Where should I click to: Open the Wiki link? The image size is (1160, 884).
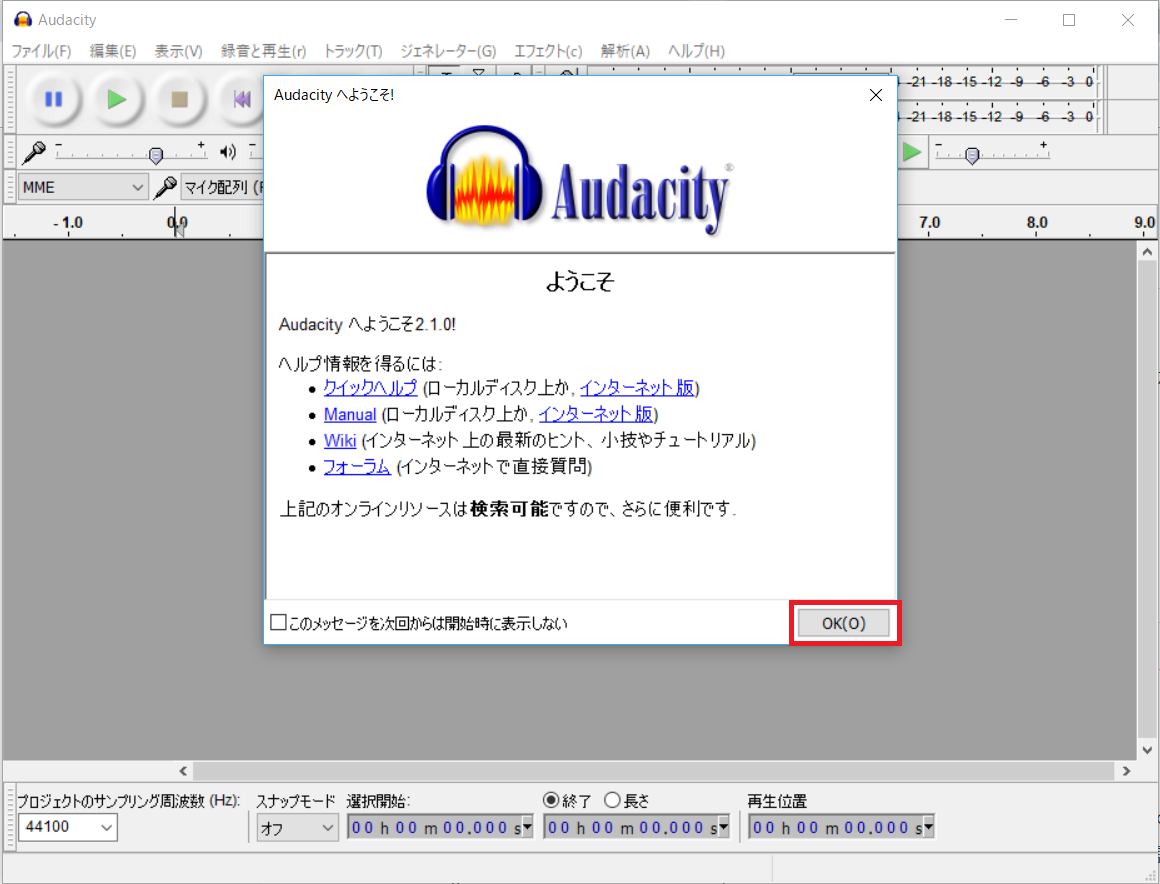(x=340, y=440)
